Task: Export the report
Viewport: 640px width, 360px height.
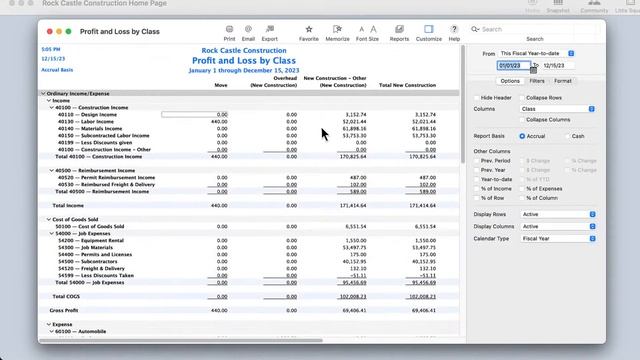Action: (x=269, y=33)
